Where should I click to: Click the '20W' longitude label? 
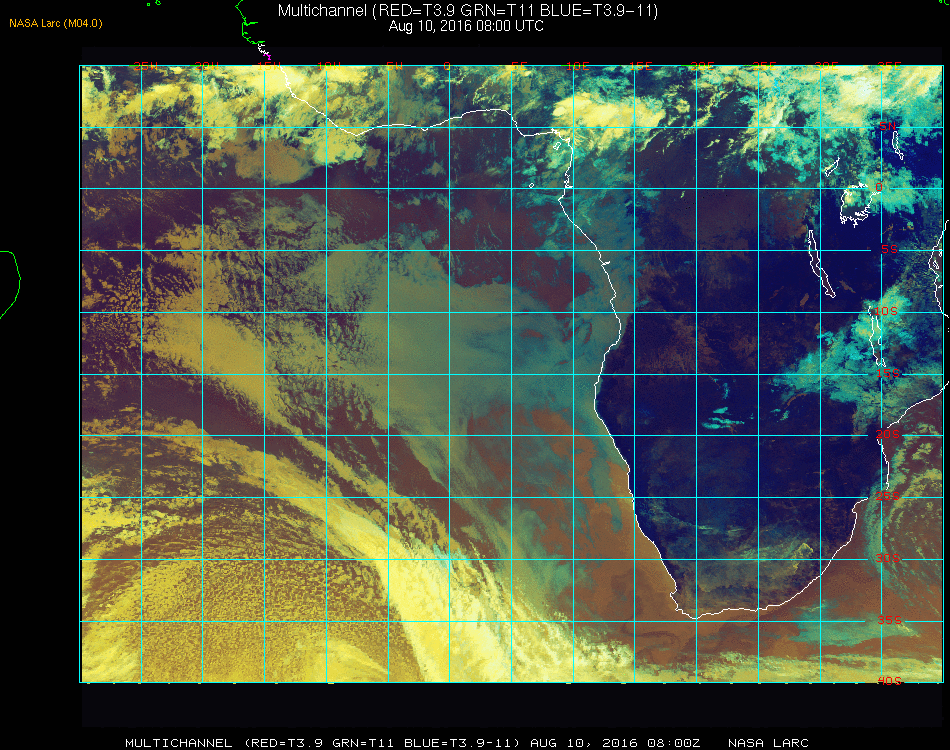click(207, 66)
